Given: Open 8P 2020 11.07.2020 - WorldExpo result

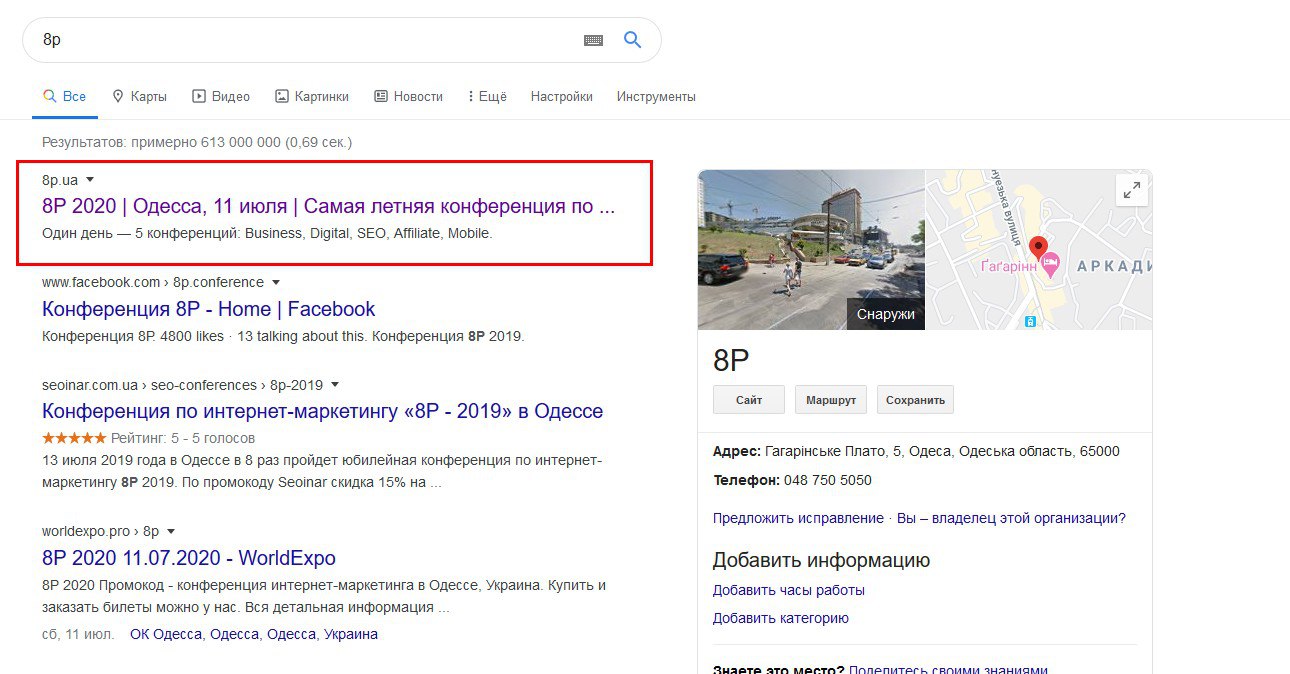Looking at the screenshot, I should click(189, 558).
